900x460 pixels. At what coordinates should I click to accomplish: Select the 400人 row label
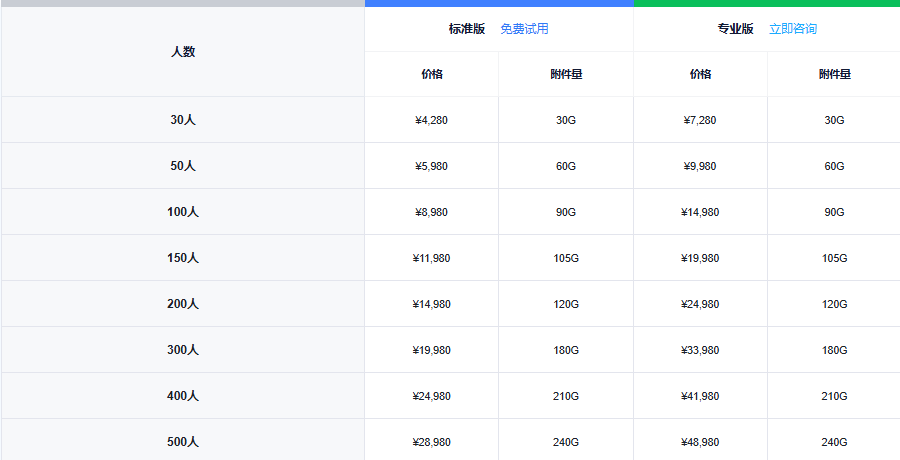tap(183, 396)
